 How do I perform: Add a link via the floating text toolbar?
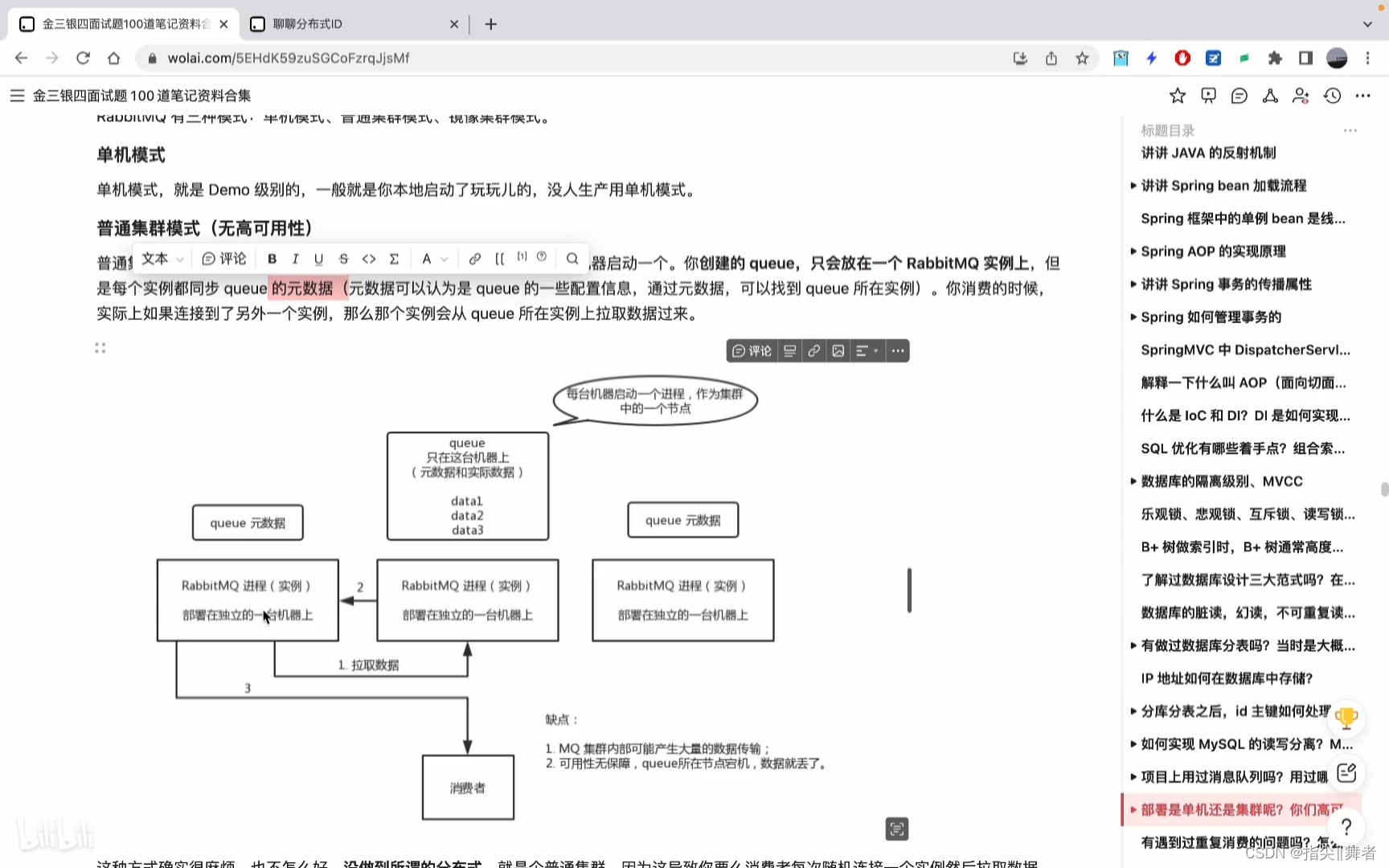[x=475, y=259]
